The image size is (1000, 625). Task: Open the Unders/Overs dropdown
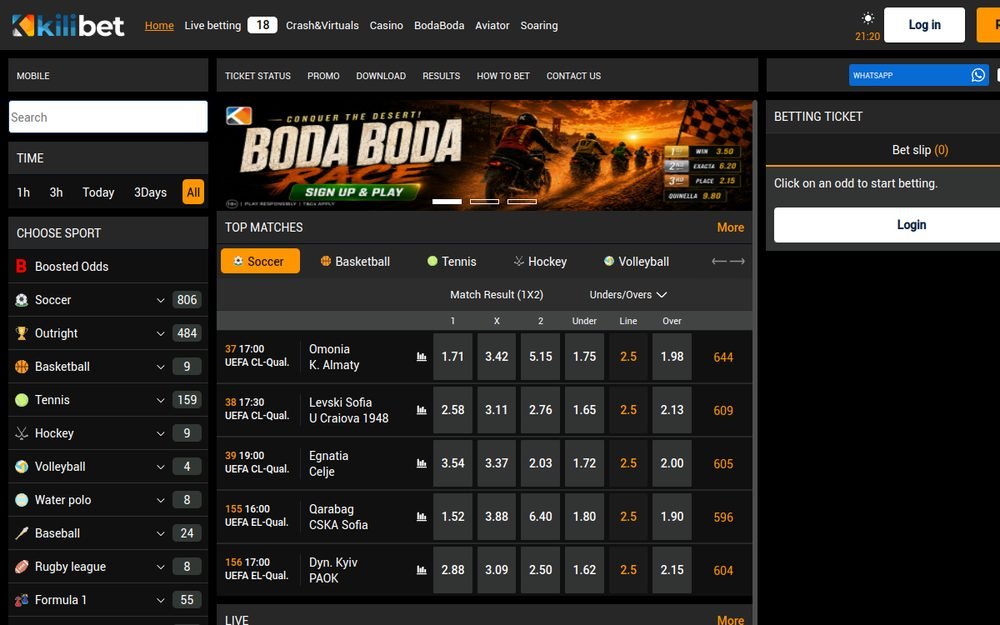tap(628, 295)
